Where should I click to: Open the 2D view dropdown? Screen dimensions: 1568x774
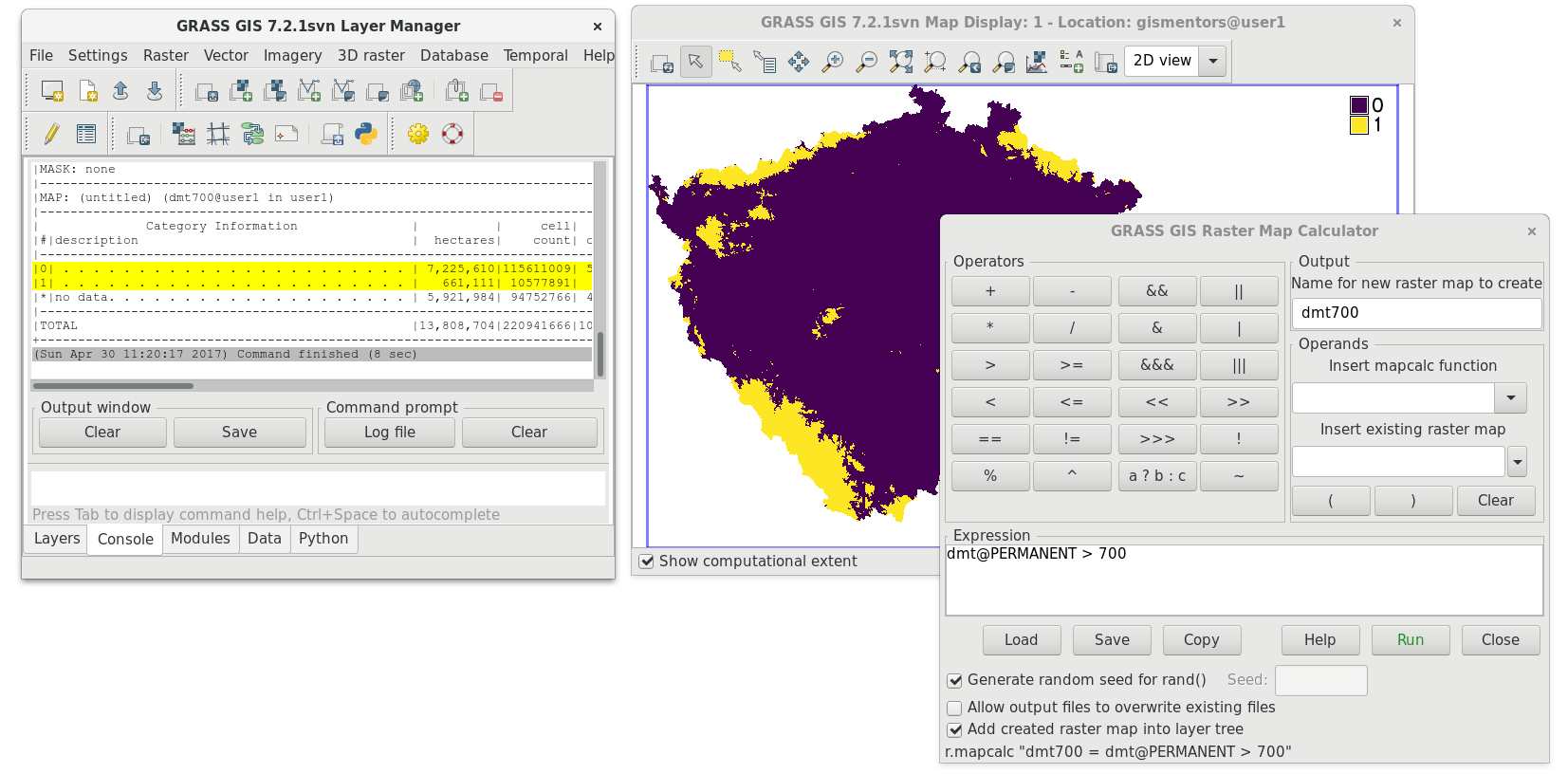pos(1212,61)
